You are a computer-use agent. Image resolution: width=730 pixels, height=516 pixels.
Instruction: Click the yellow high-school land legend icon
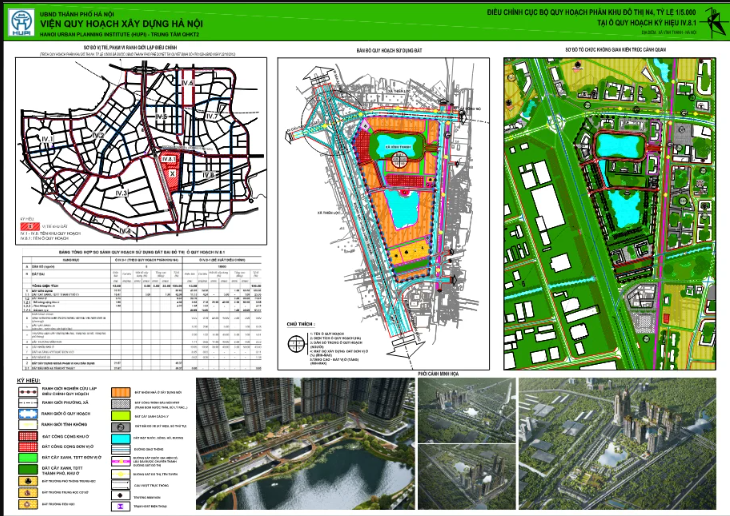coord(27,481)
